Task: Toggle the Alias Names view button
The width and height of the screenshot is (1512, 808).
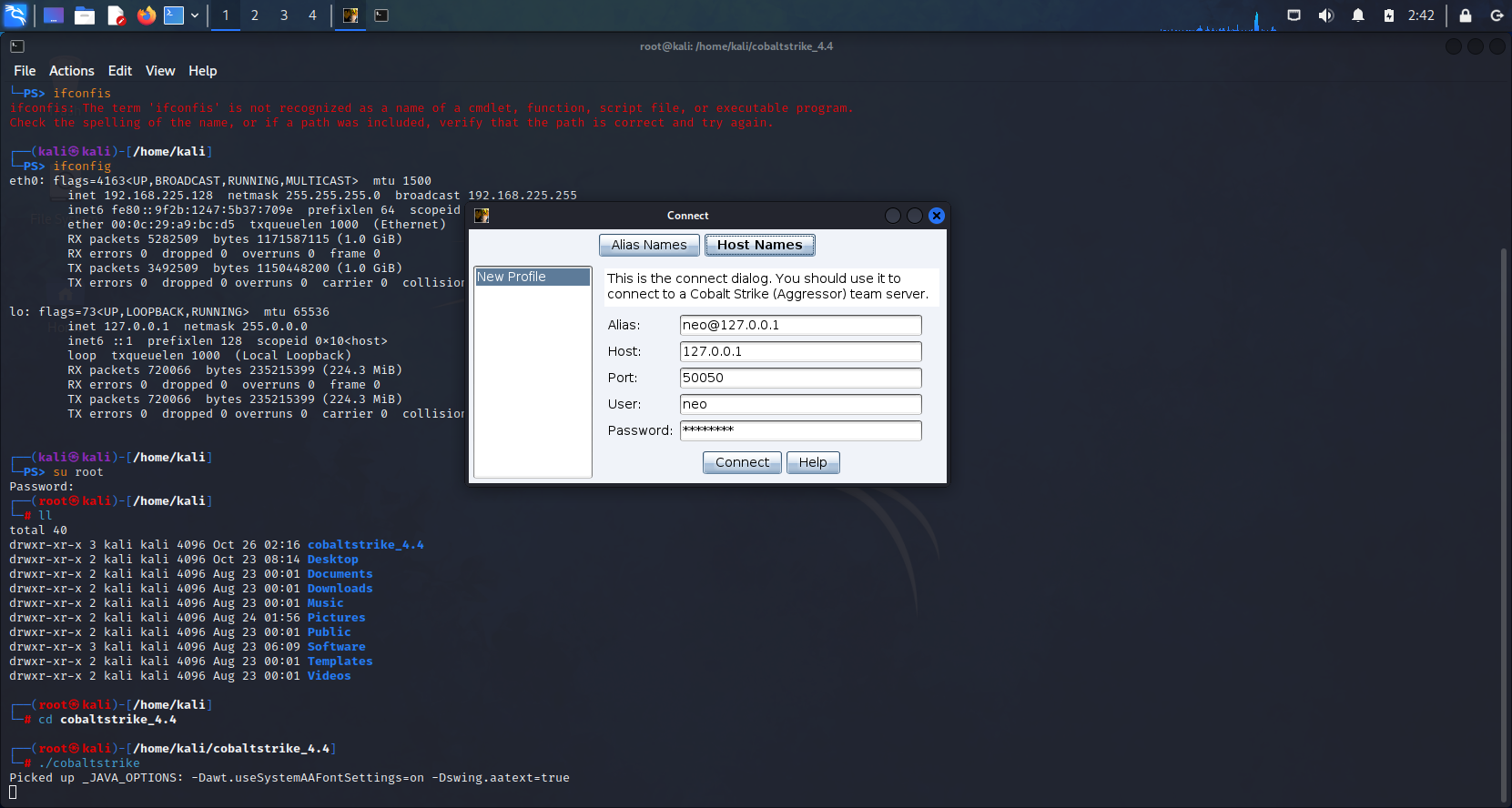Action: click(x=649, y=245)
